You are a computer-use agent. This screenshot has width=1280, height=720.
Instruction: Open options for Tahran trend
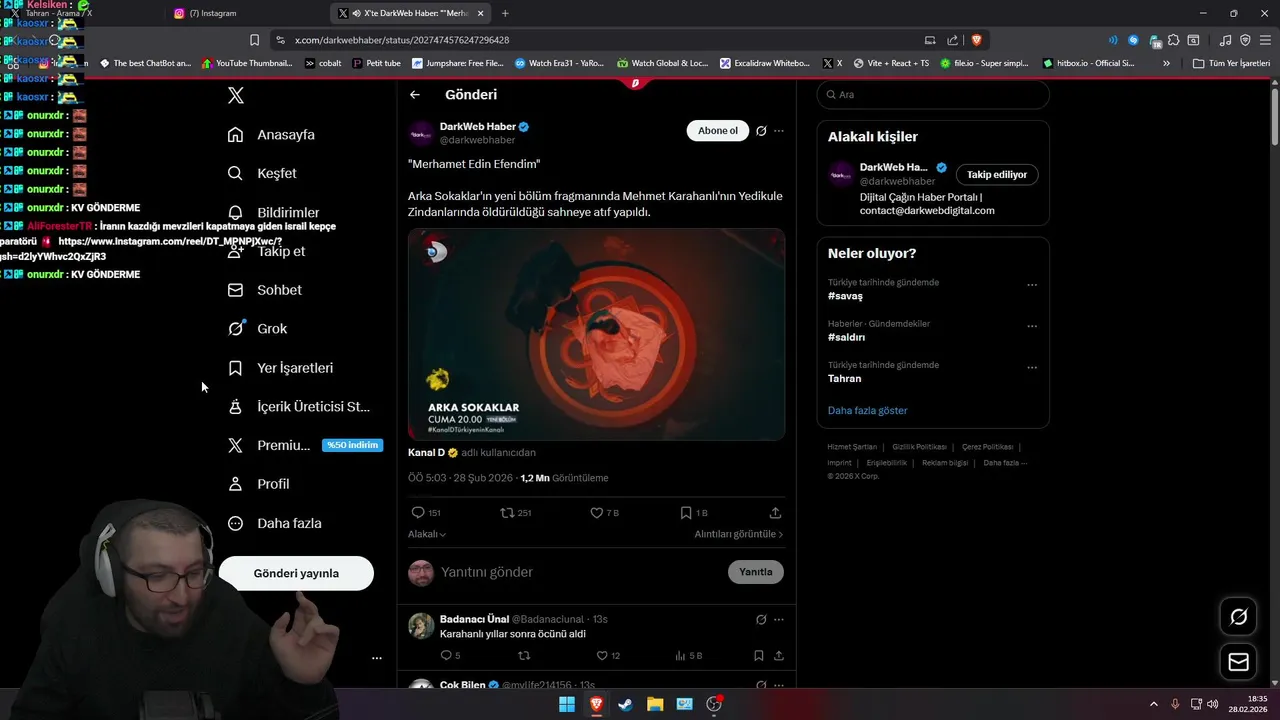pyautogui.click(x=1032, y=368)
